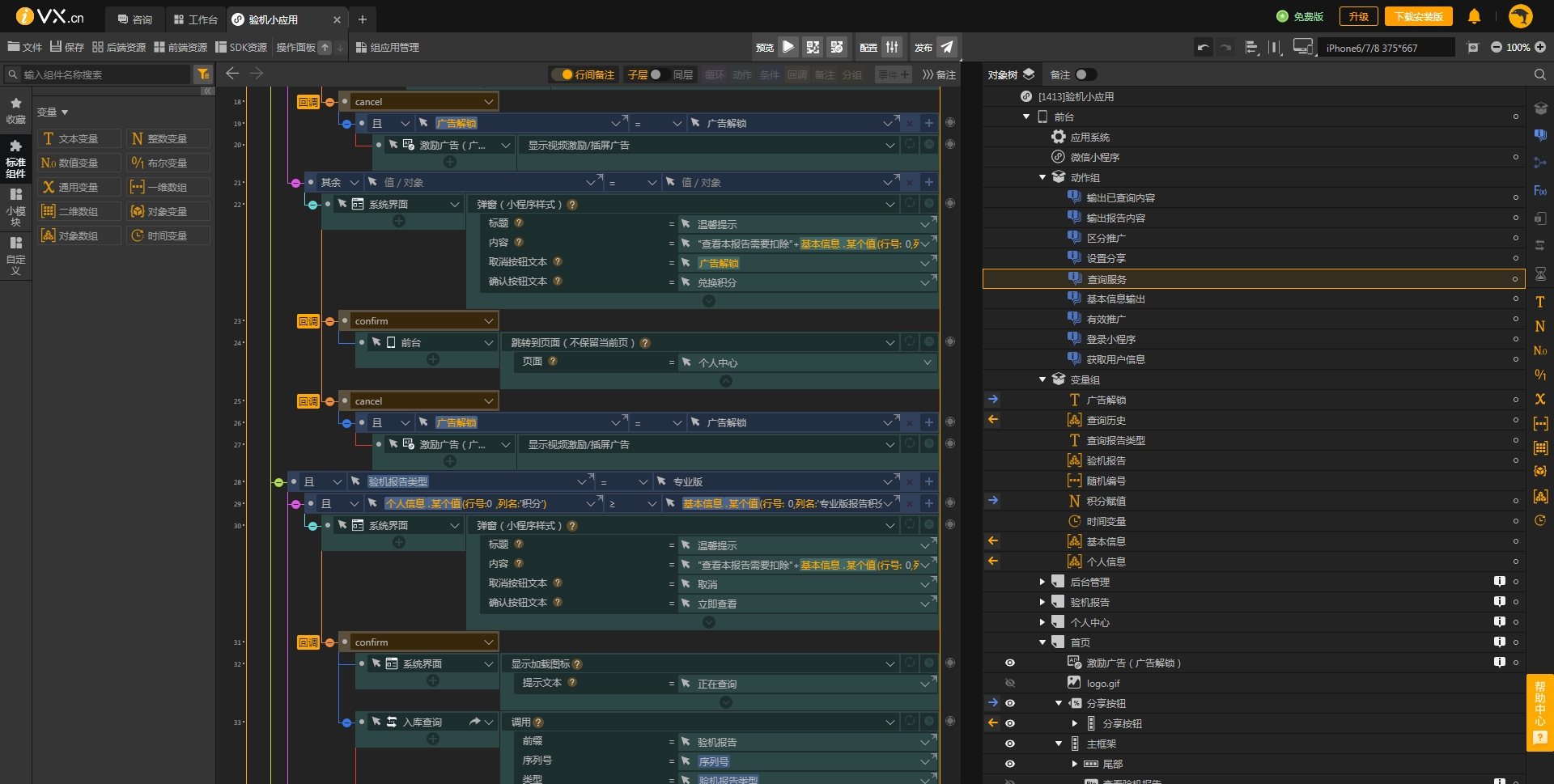The image size is (1554, 784).
Task: Expand the 后台管理 tree node
Action: (1042, 582)
